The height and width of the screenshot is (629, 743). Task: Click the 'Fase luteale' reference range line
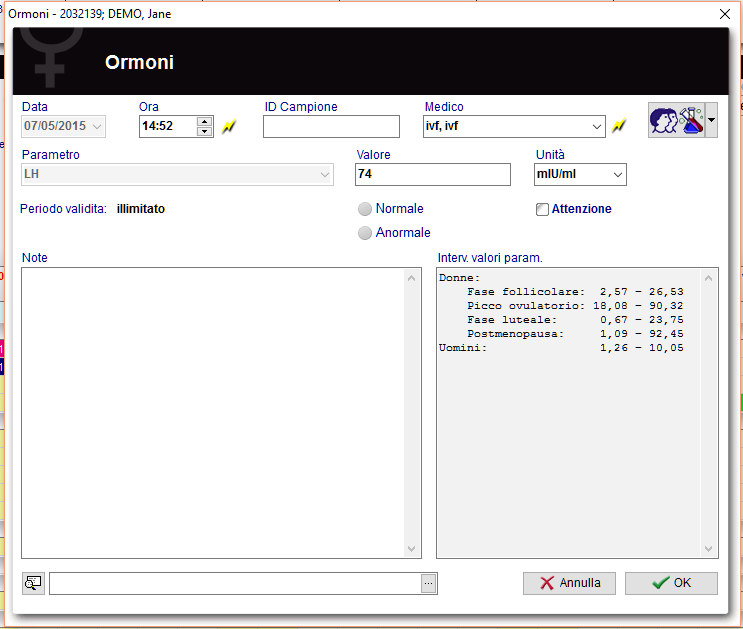[575, 320]
